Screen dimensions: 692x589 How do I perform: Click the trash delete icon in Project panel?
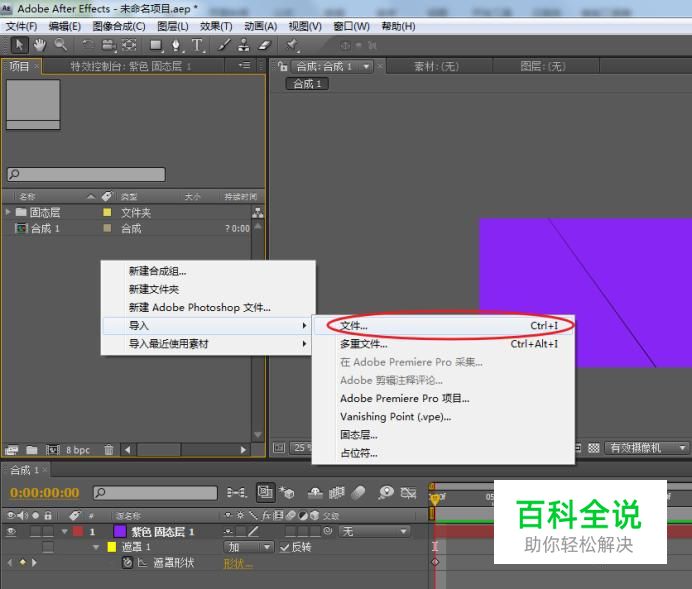(109, 450)
